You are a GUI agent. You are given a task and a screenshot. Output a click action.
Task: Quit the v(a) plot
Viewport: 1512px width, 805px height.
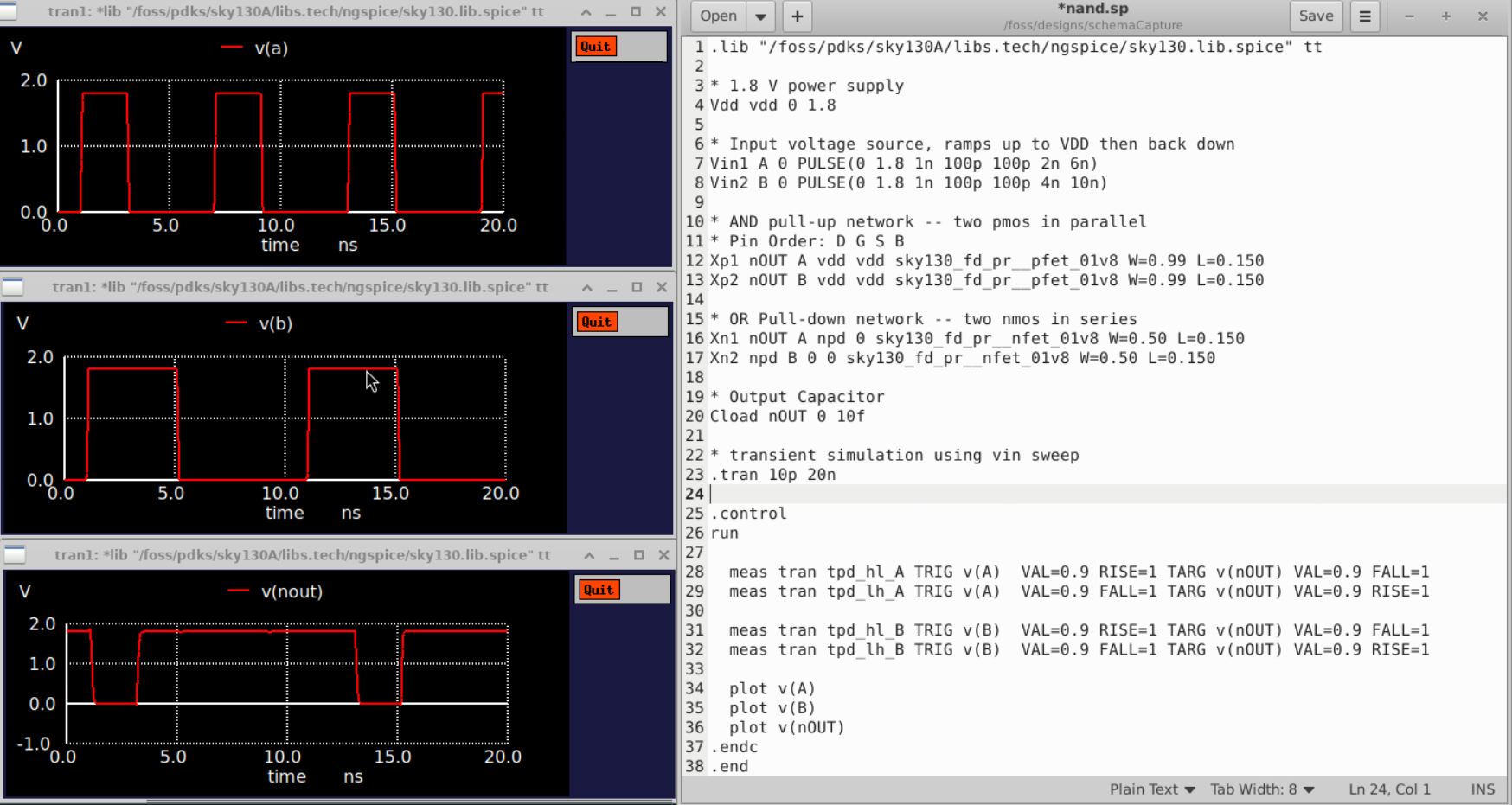[595, 47]
